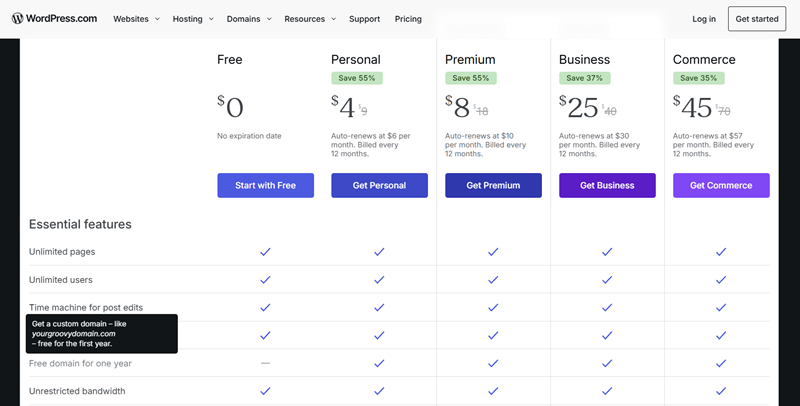Expand the Hosting menu
This screenshot has height=406, width=800.
pos(193,19)
